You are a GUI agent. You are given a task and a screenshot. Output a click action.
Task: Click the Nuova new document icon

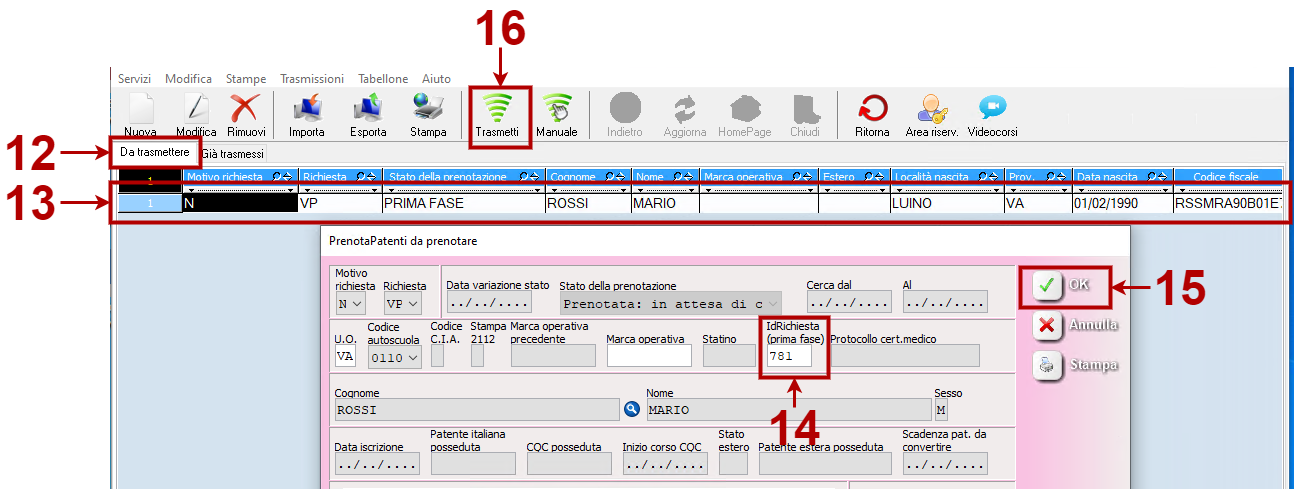tap(140, 108)
